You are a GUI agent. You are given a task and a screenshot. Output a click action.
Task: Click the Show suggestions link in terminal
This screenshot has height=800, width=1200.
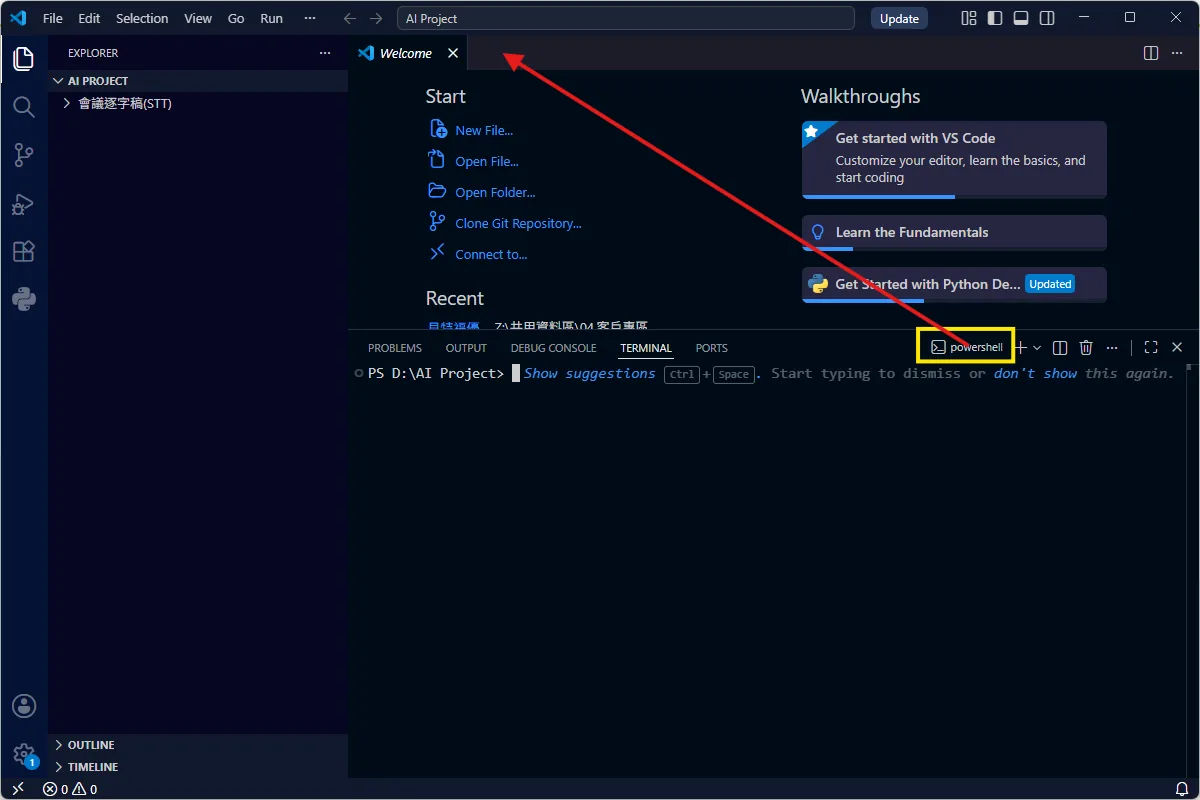point(590,373)
